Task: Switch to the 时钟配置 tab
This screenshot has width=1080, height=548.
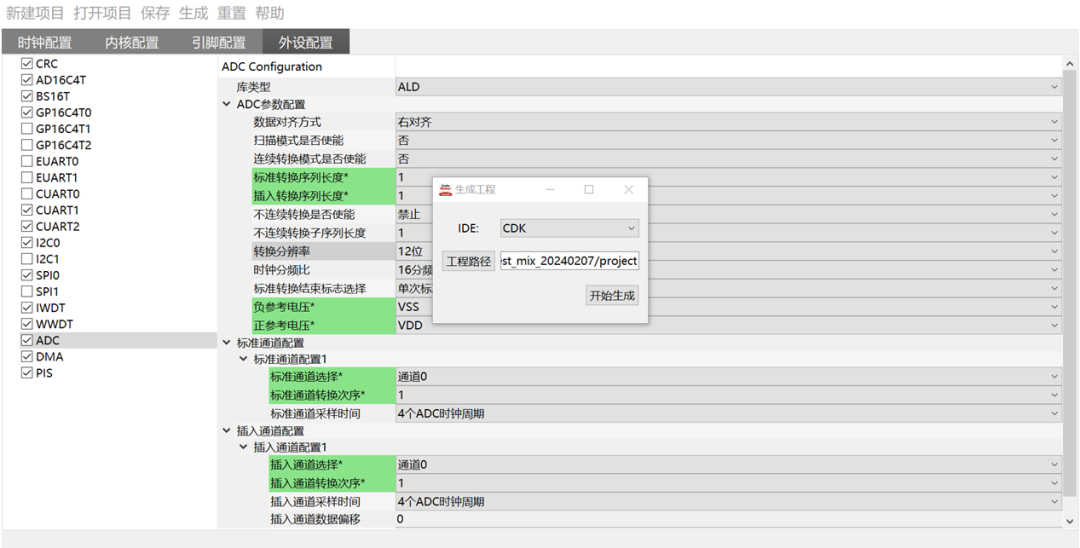Action: (45, 43)
